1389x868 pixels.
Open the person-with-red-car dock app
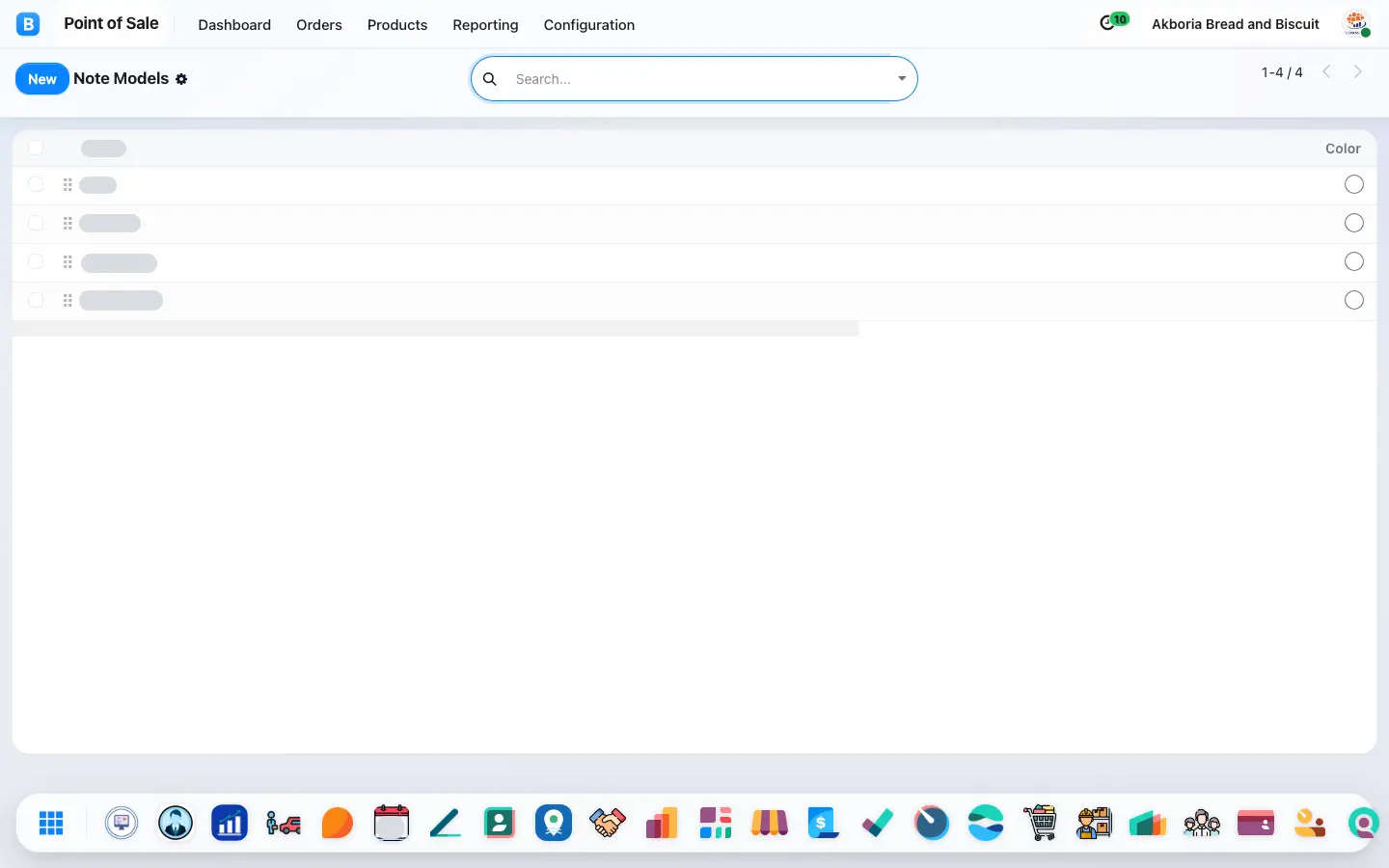click(284, 823)
